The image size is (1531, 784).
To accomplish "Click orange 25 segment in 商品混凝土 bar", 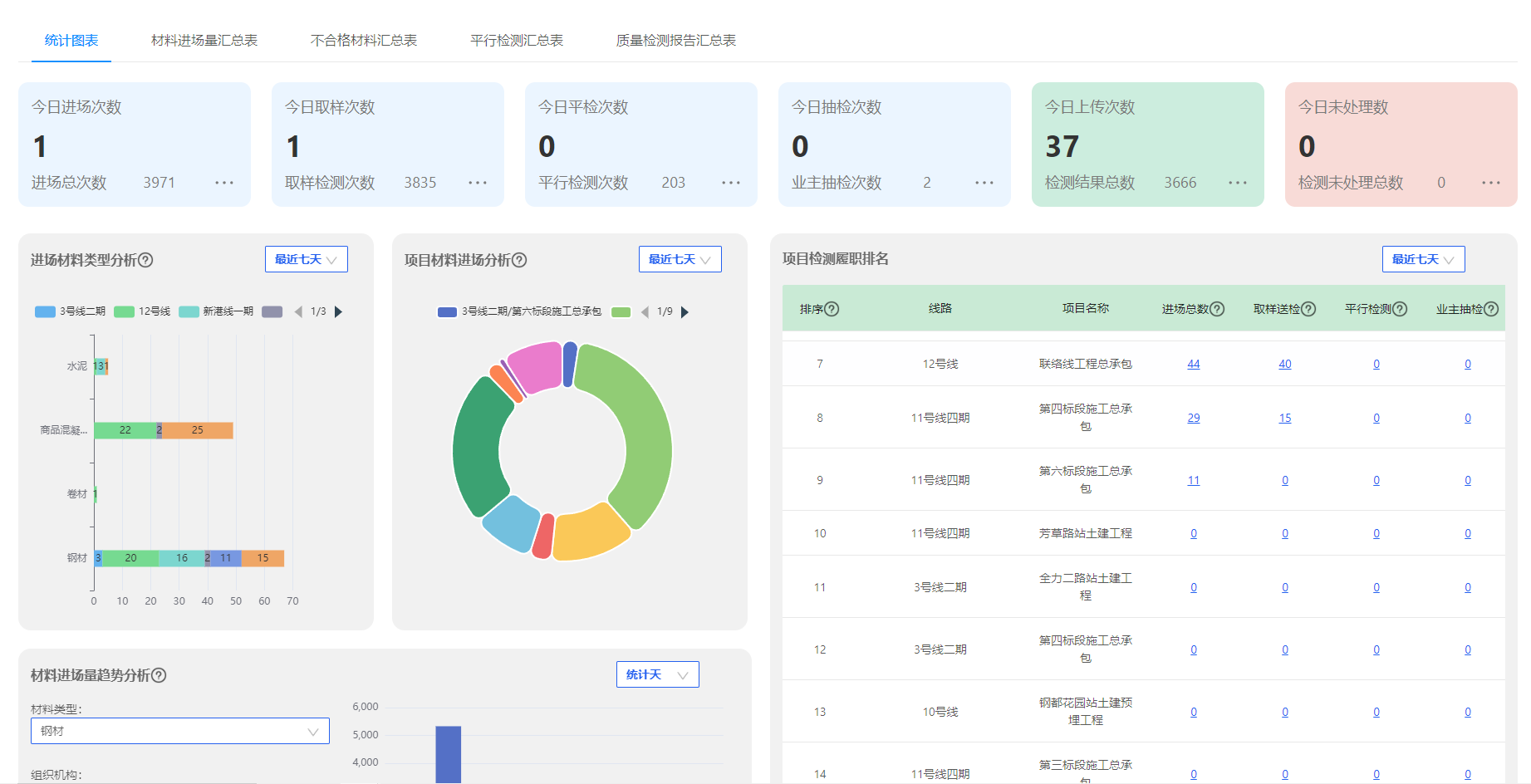I will [198, 430].
